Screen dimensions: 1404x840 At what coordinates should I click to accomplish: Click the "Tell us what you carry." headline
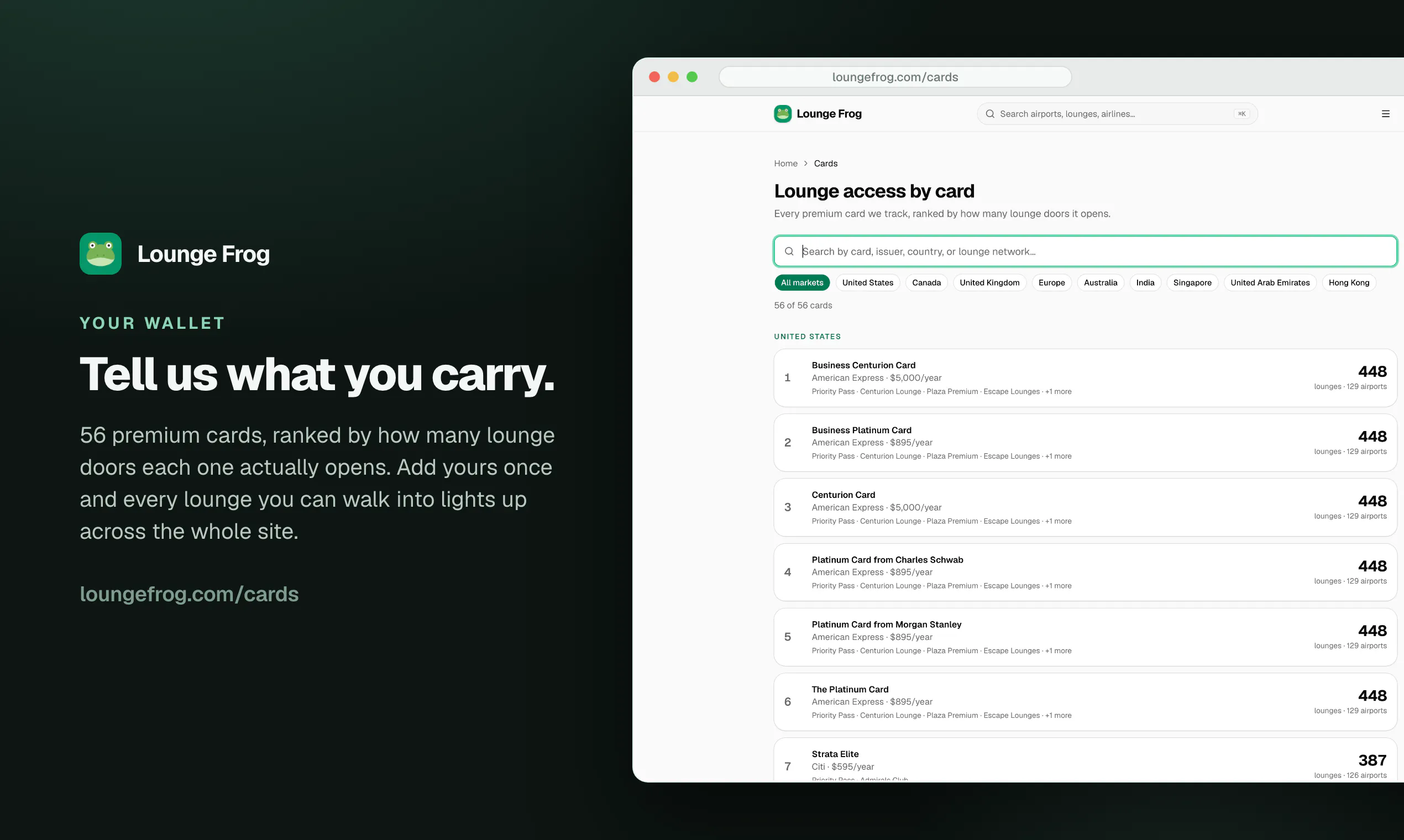point(317,375)
